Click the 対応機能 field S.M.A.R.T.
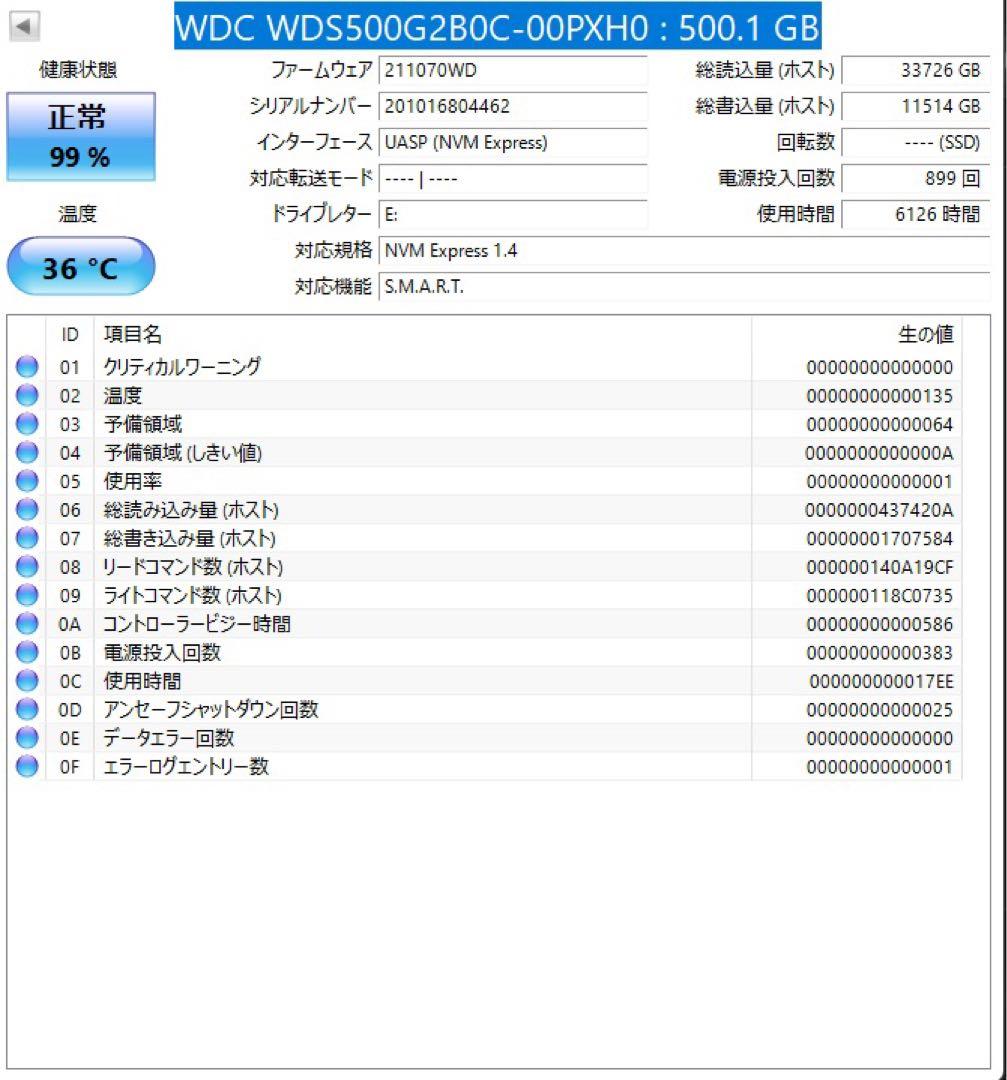Screen dimensions: 1007x1080 click(685, 287)
